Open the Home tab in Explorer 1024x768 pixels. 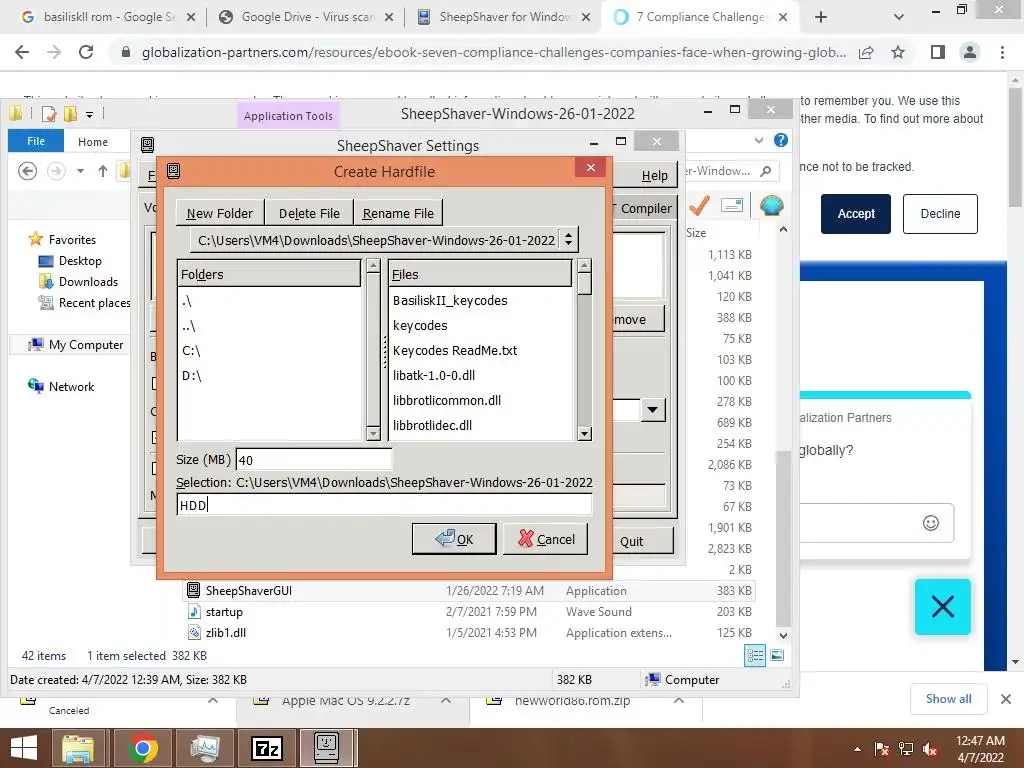pyautogui.click(x=93, y=142)
